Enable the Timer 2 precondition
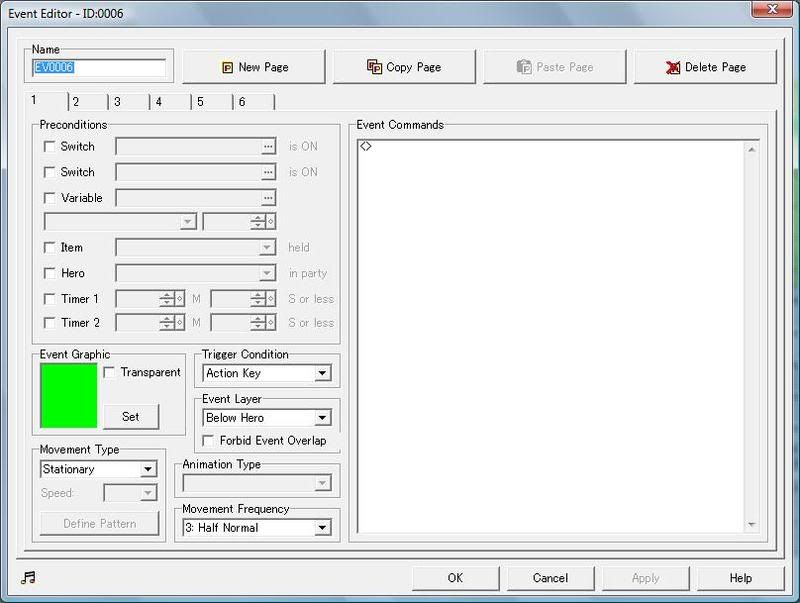Viewport: 800px width, 603px height. [49, 323]
